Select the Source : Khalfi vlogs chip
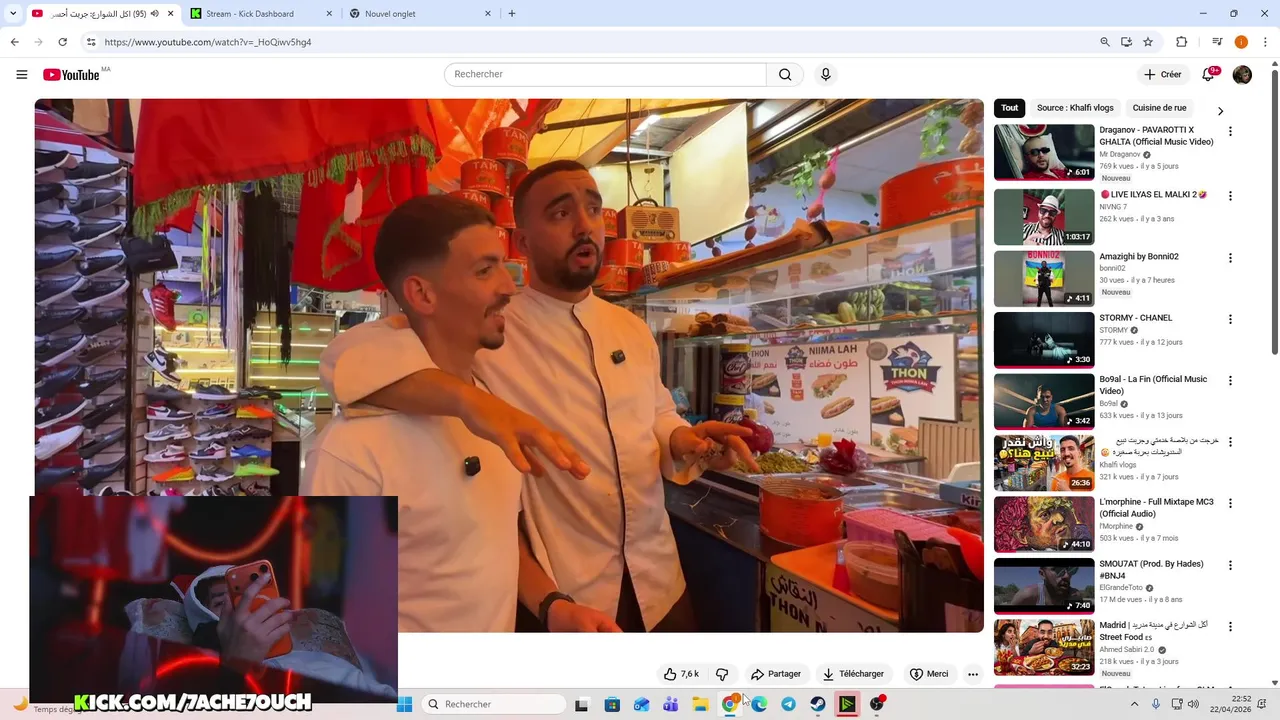Screen dimensions: 1280x720 coord(1075,108)
